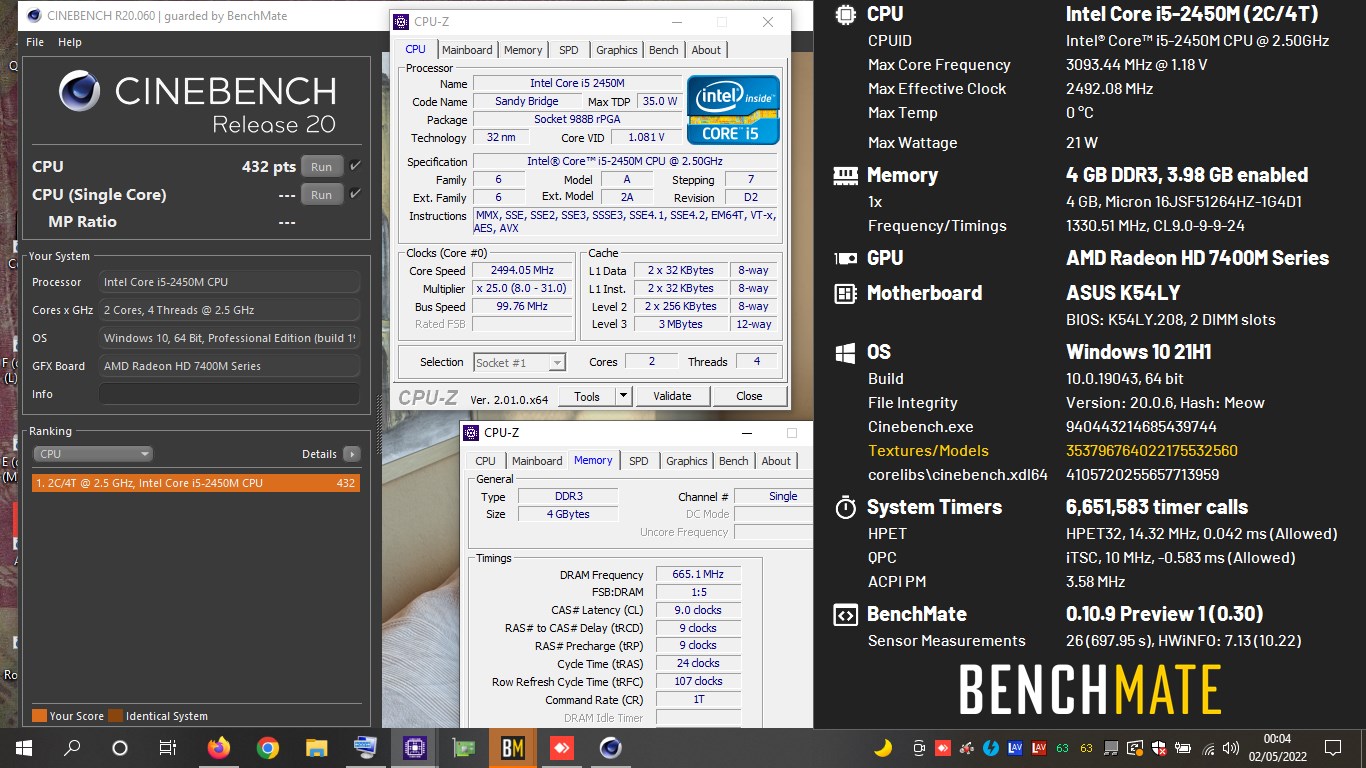The image size is (1366, 768).
Task: Open Task View on the taskbar
Action: click(x=168, y=747)
